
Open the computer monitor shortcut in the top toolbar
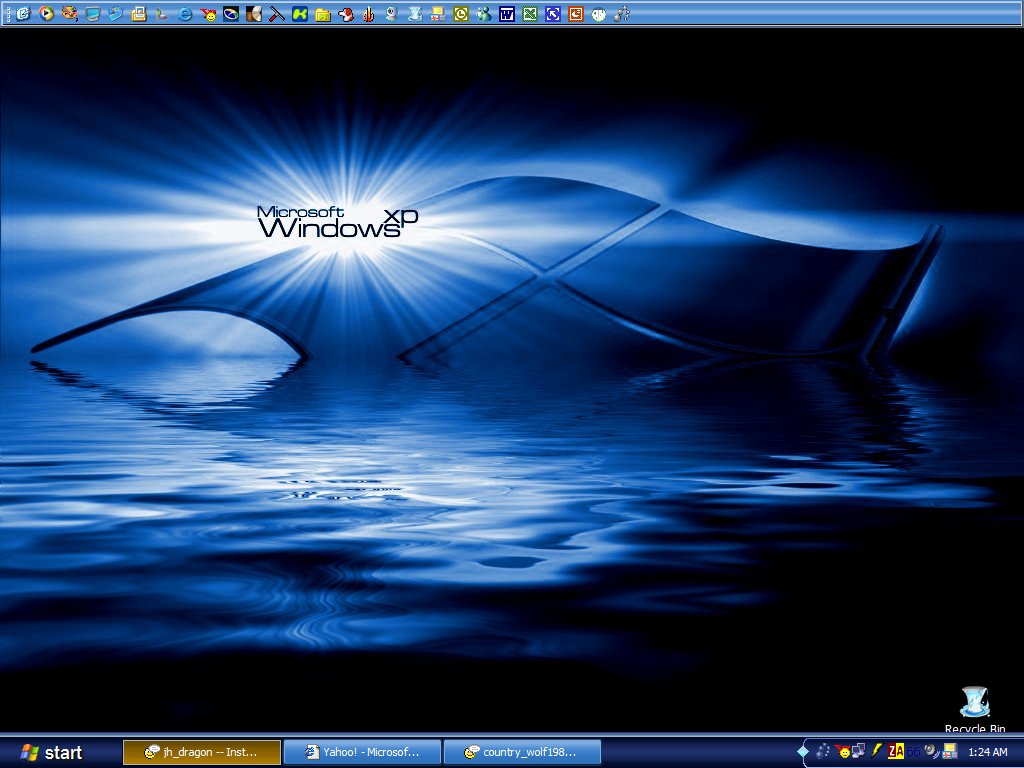tap(93, 13)
